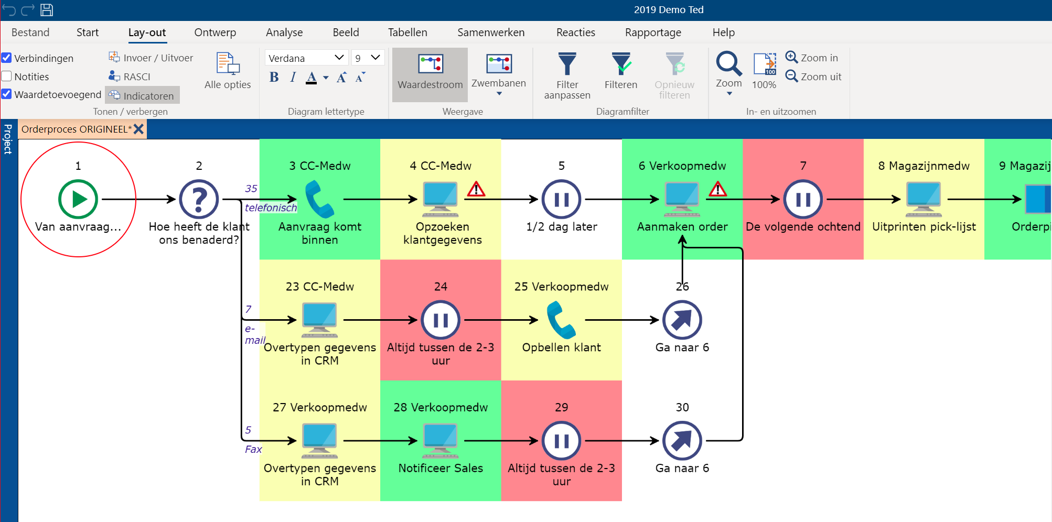Click the Save disk icon in title bar
This screenshot has width=1052, height=522.
46,10
